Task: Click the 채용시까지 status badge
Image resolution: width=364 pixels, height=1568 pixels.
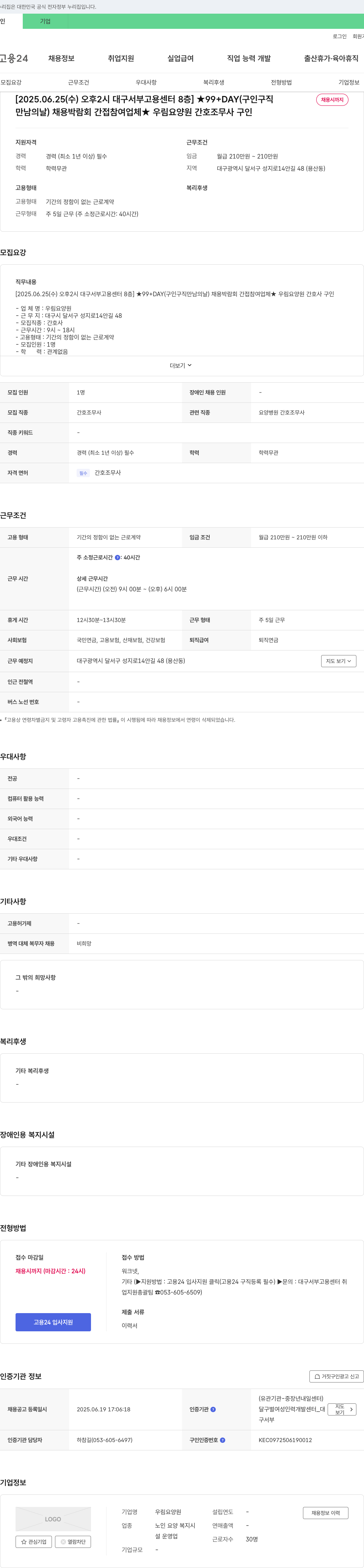Action: tap(333, 100)
